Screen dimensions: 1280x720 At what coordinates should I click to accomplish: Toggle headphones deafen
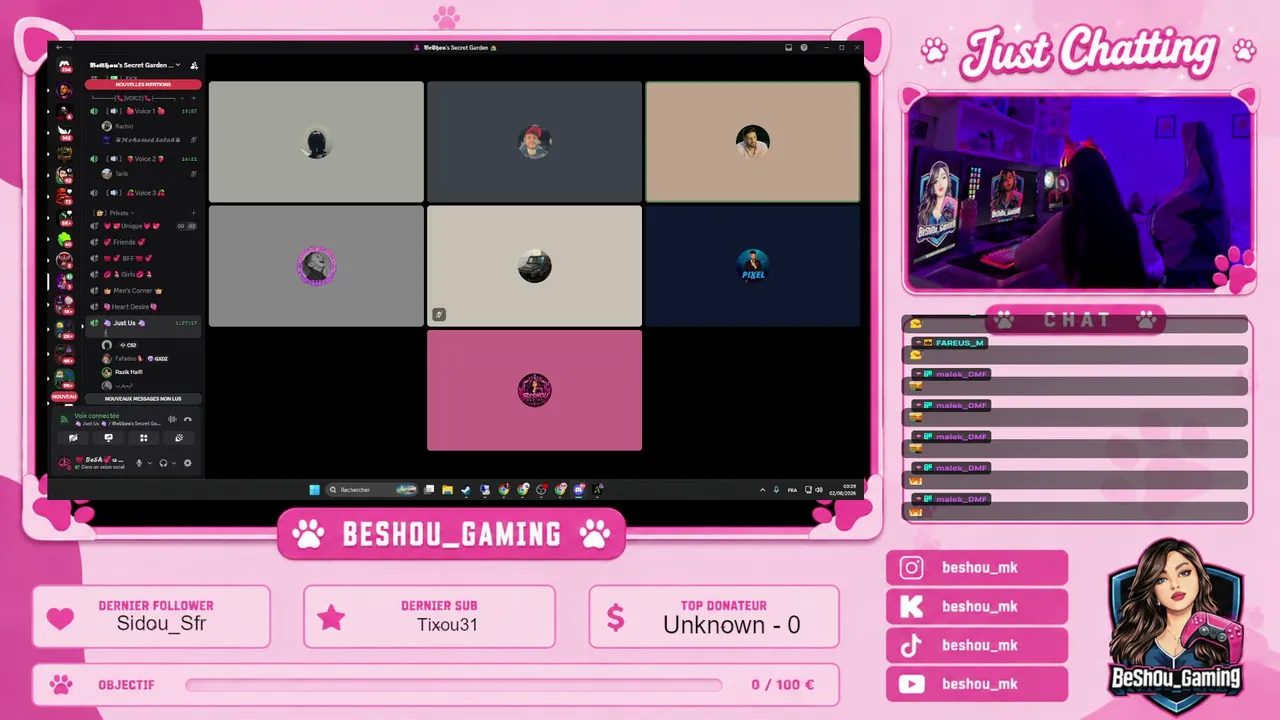[x=163, y=463]
